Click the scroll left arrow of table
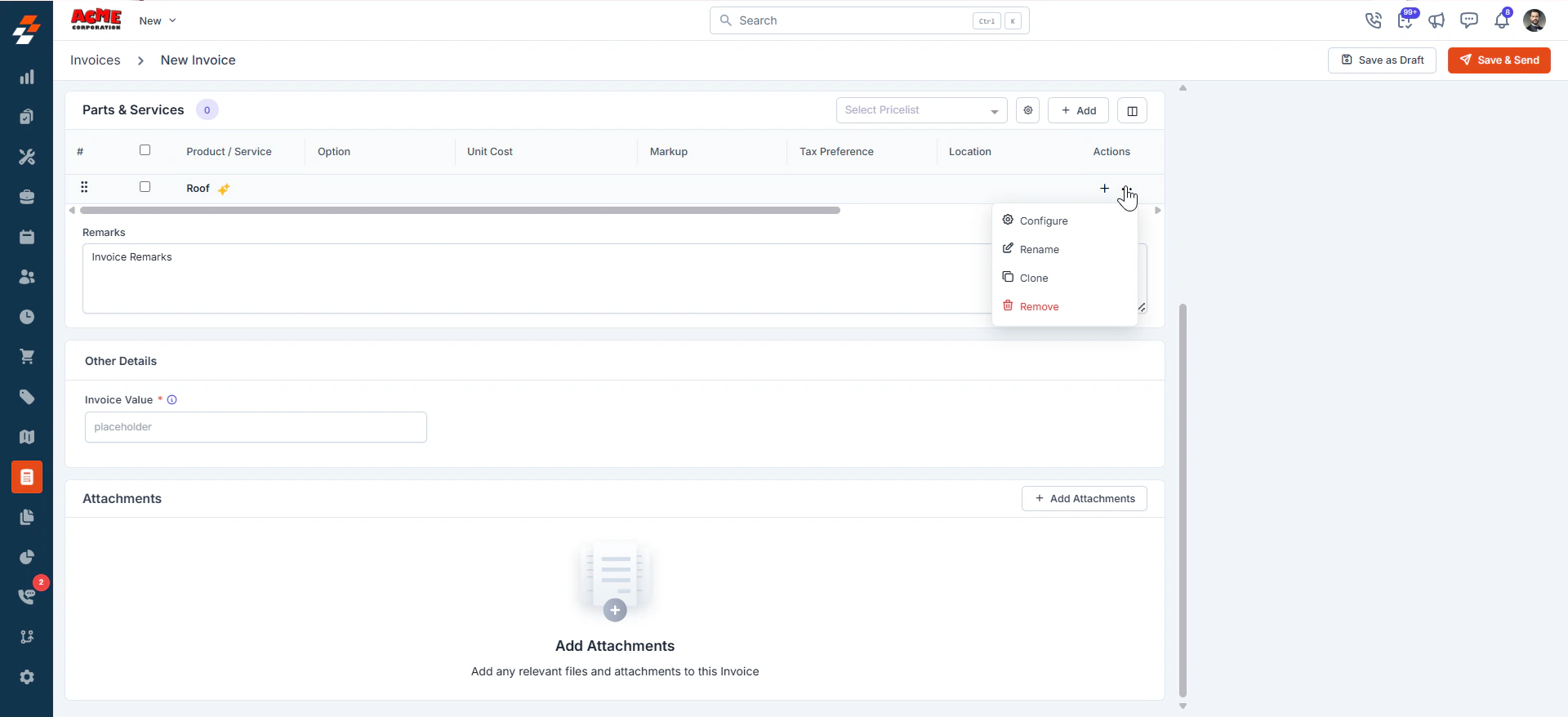Screen dimensions: 1568x717 click(x=72, y=211)
